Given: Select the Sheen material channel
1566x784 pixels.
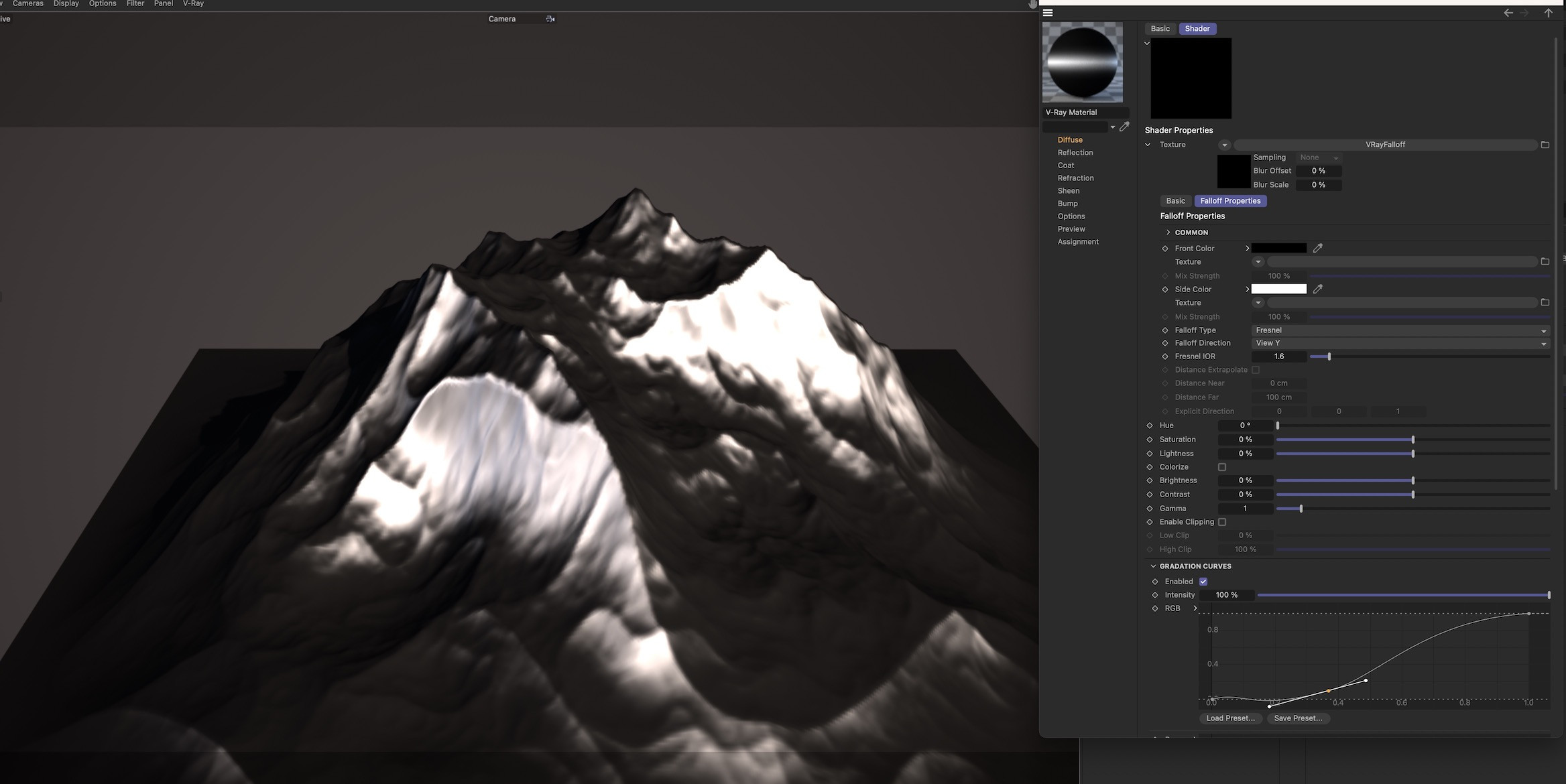Looking at the screenshot, I should pos(1069,191).
